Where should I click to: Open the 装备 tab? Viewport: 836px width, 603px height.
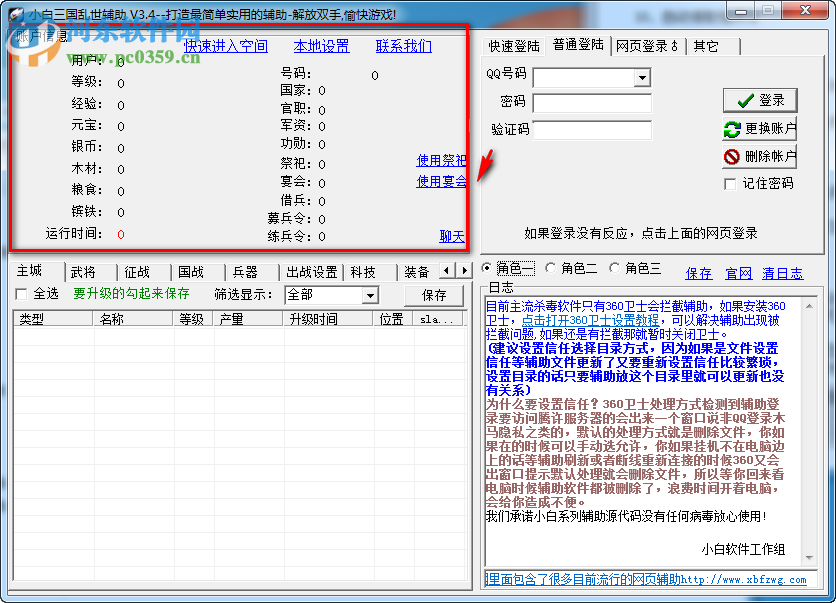tap(418, 272)
